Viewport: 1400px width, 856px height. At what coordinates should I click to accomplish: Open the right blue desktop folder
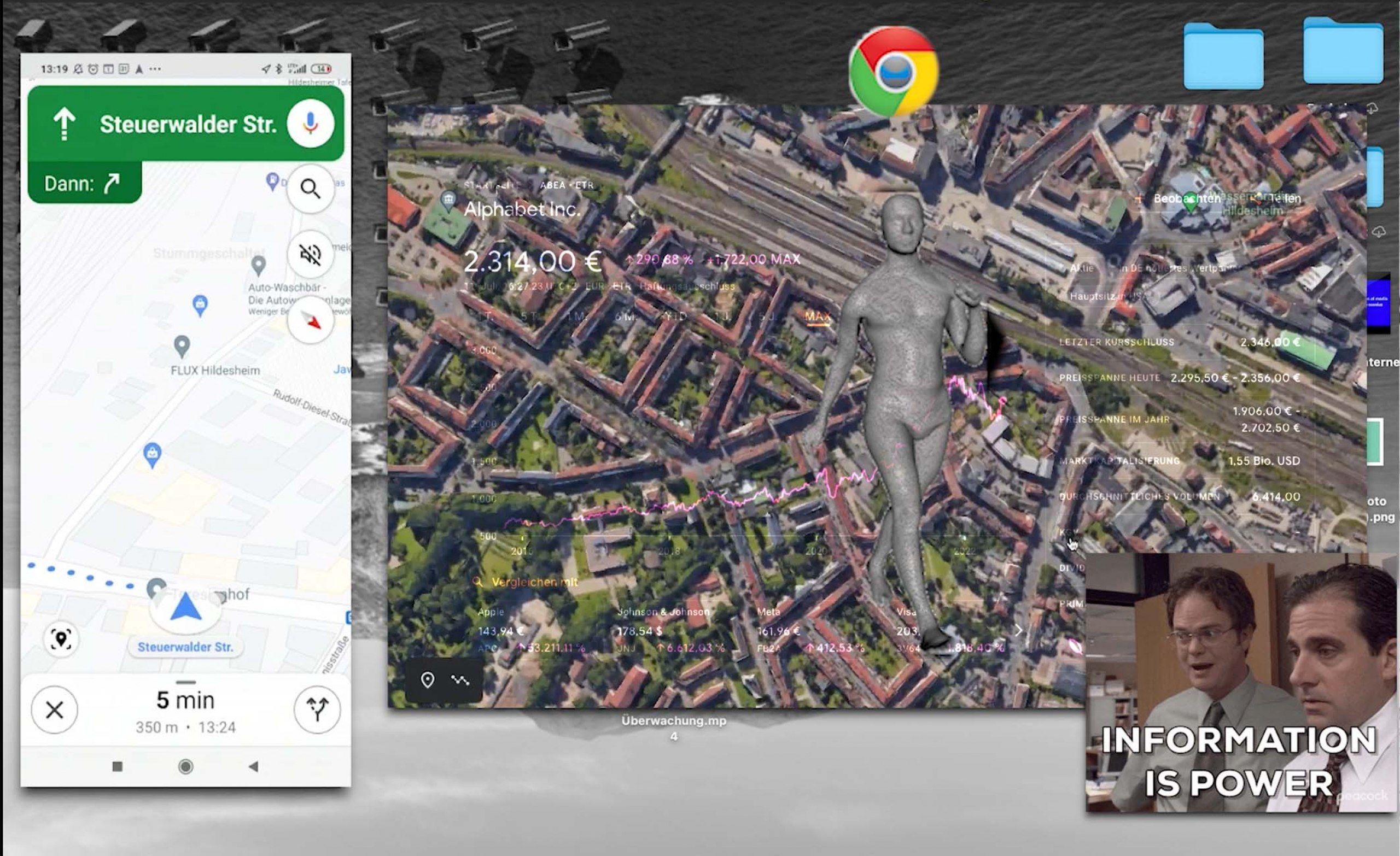point(1343,50)
